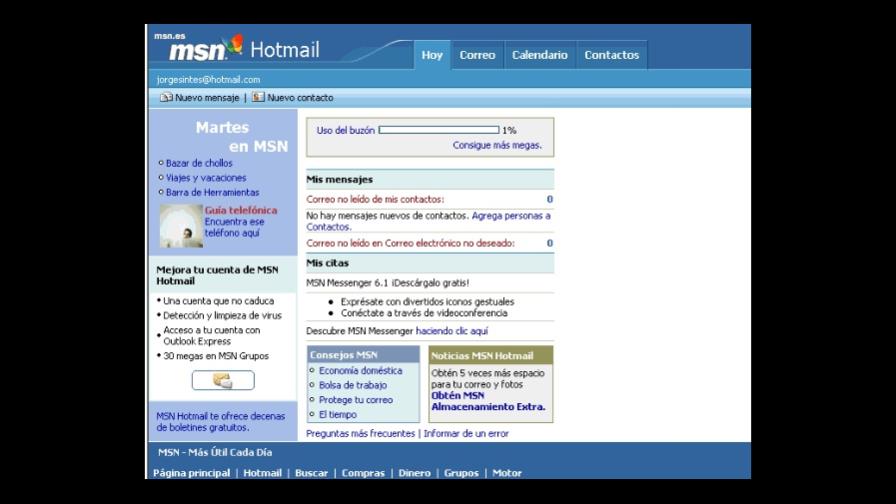Click the unread contacts mail count 0
Image resolution: width=896 pixels, height=504 pixels.
(x=550, y=199)
